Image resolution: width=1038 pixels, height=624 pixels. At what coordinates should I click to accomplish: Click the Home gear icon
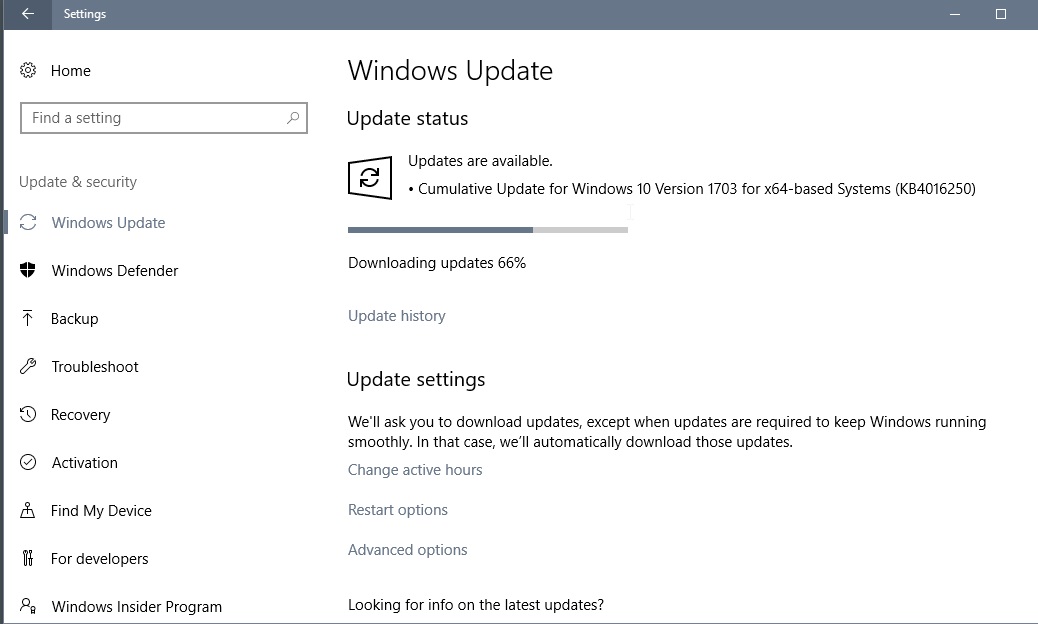[x=28, y=70]
